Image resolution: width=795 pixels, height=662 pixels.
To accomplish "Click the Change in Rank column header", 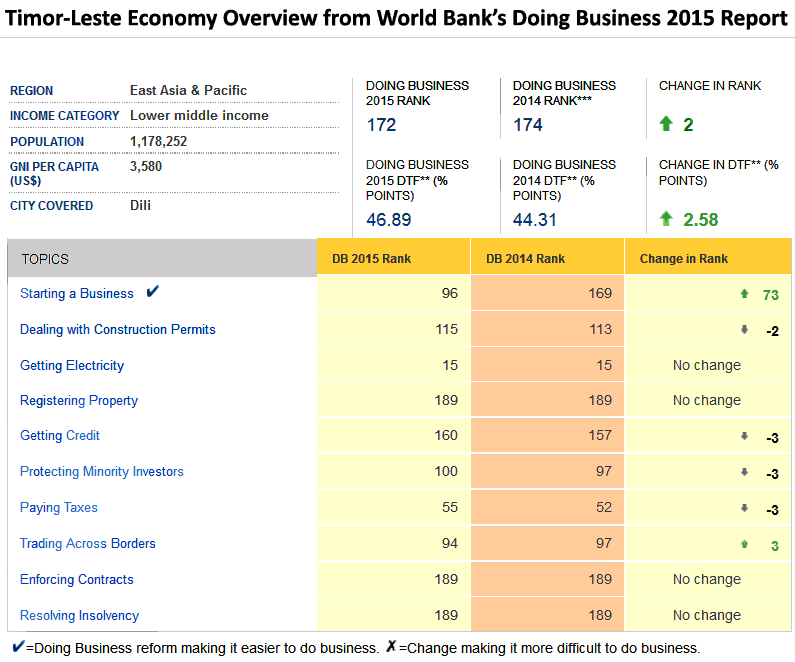I will pos(684,259).
